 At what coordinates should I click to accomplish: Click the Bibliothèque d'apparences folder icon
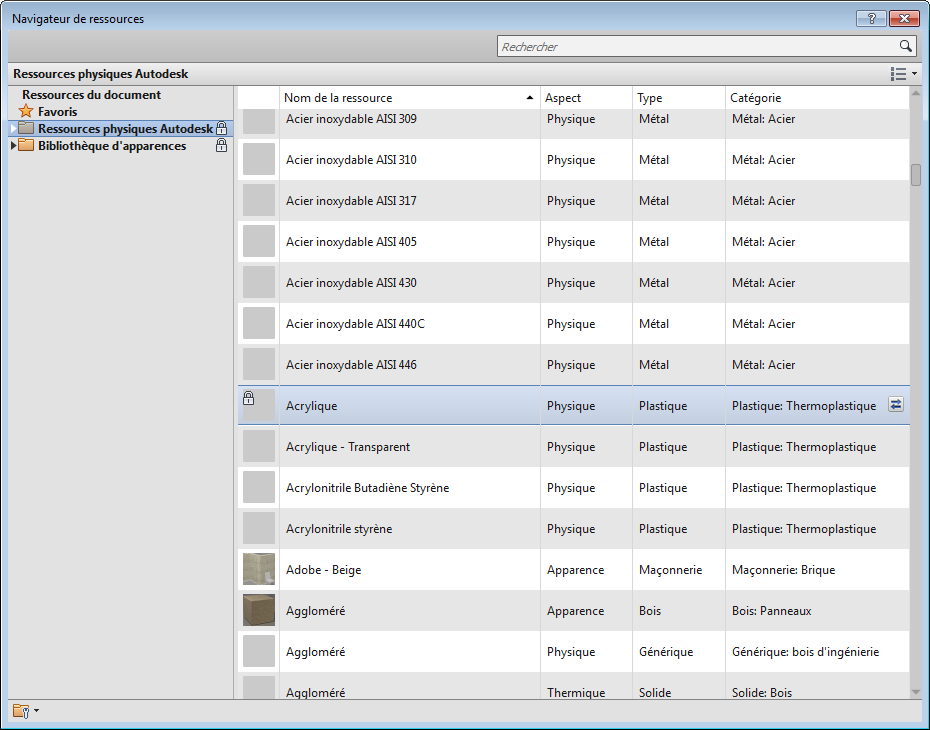coord(26,145)
